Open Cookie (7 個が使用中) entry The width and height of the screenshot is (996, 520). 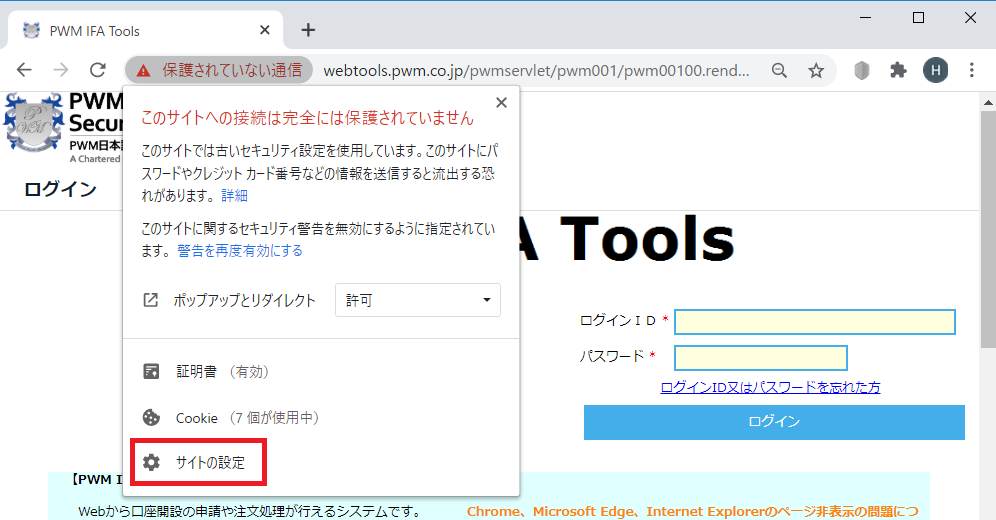tap(321, 418)
